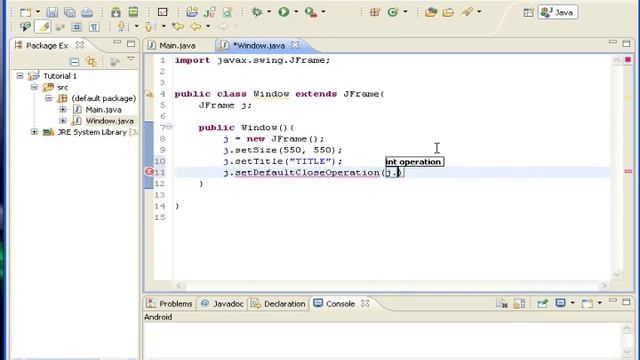Select the *Window.java editor tab
Image resolution: width=640 pixels, height=360 pixels.
(x=259, y=46)
